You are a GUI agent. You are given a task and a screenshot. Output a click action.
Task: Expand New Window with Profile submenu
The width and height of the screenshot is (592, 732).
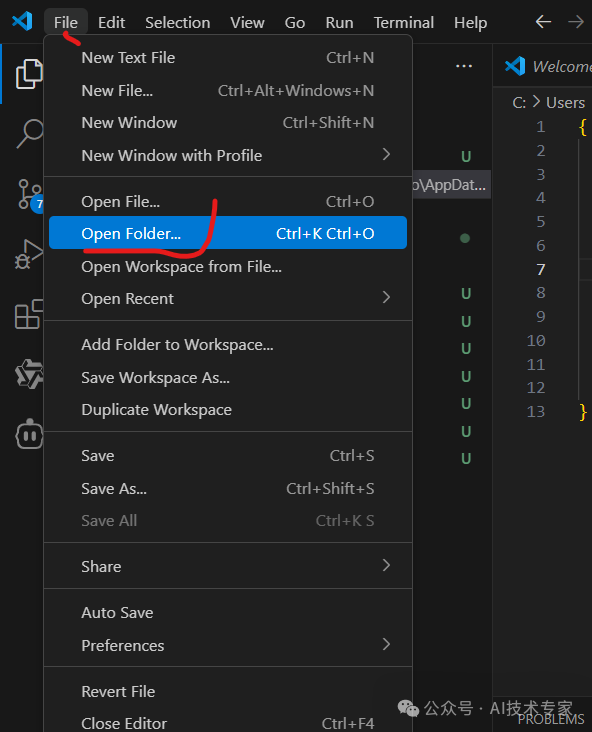coord(228,155)
